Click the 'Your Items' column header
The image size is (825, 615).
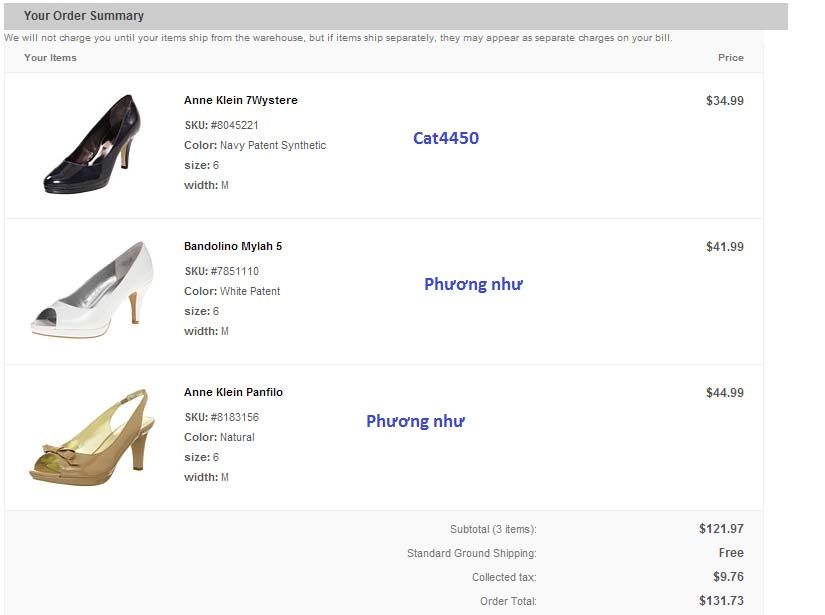[50, 58]
